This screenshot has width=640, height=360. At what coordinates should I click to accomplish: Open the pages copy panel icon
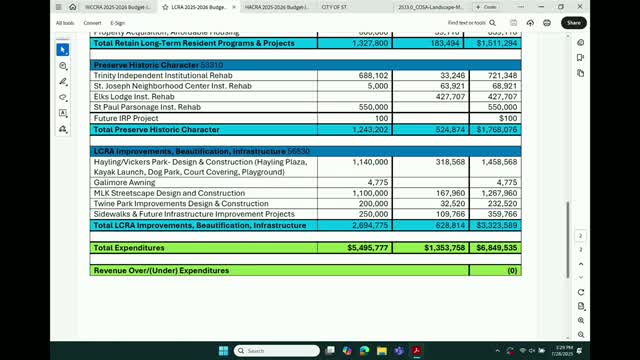(x=580, y=73)
